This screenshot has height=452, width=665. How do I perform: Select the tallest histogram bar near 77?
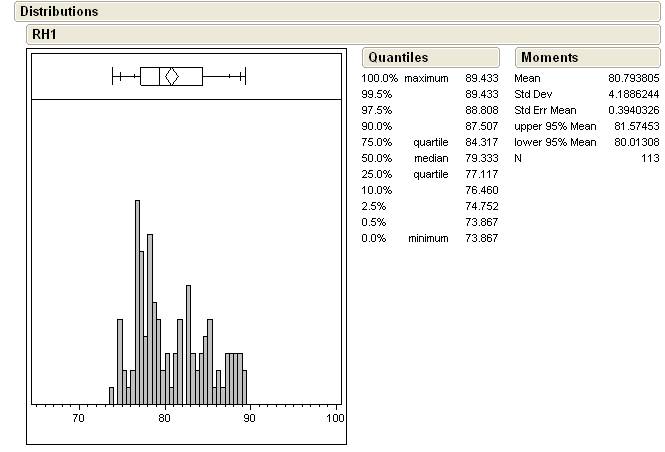tap(137, 300)
